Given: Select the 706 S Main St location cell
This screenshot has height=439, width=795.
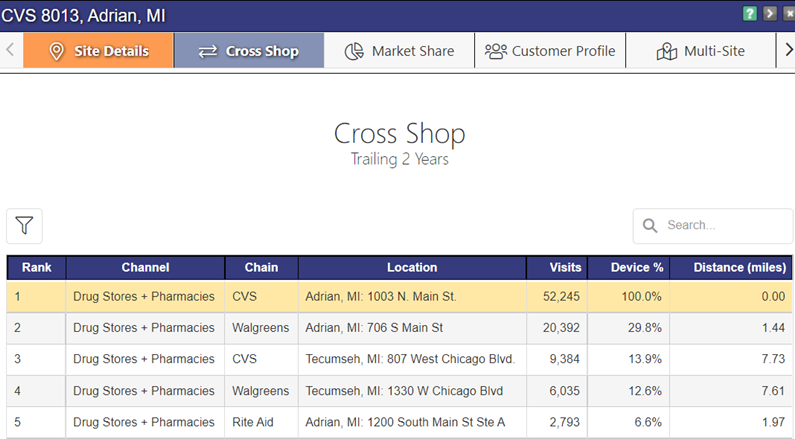Looking at the screenshot, I should [412, 328].
